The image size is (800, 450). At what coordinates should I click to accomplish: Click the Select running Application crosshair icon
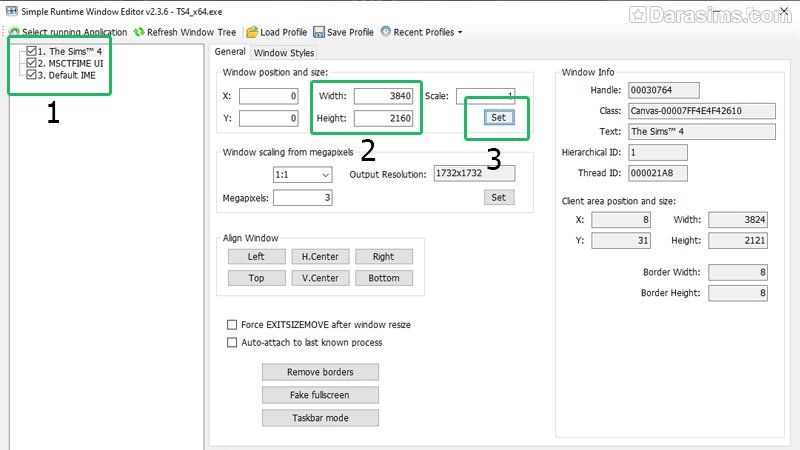tap(14, 32)
